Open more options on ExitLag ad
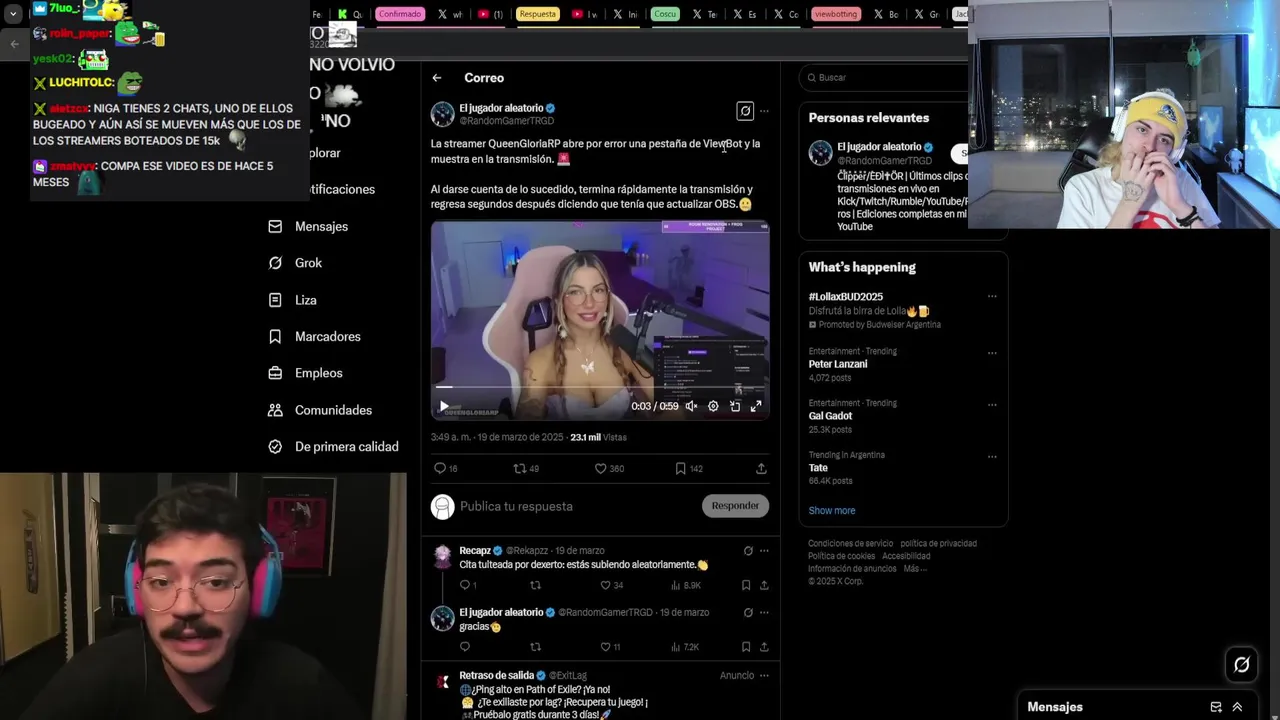Viewport: 1280px width, 720px height. click(x=764, y=676)
